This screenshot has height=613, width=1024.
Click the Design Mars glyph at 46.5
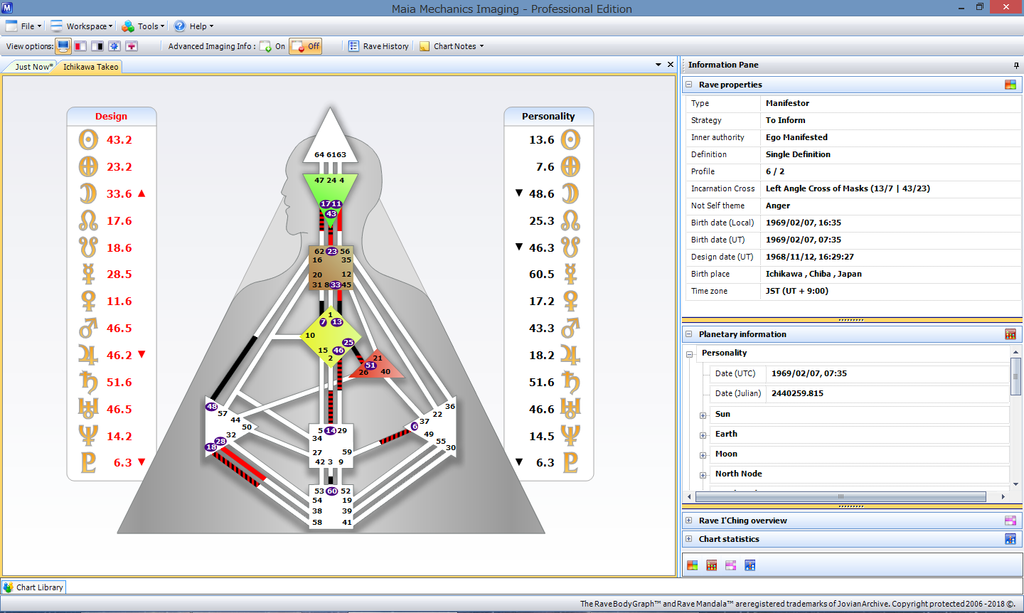[x=88, y=328]
